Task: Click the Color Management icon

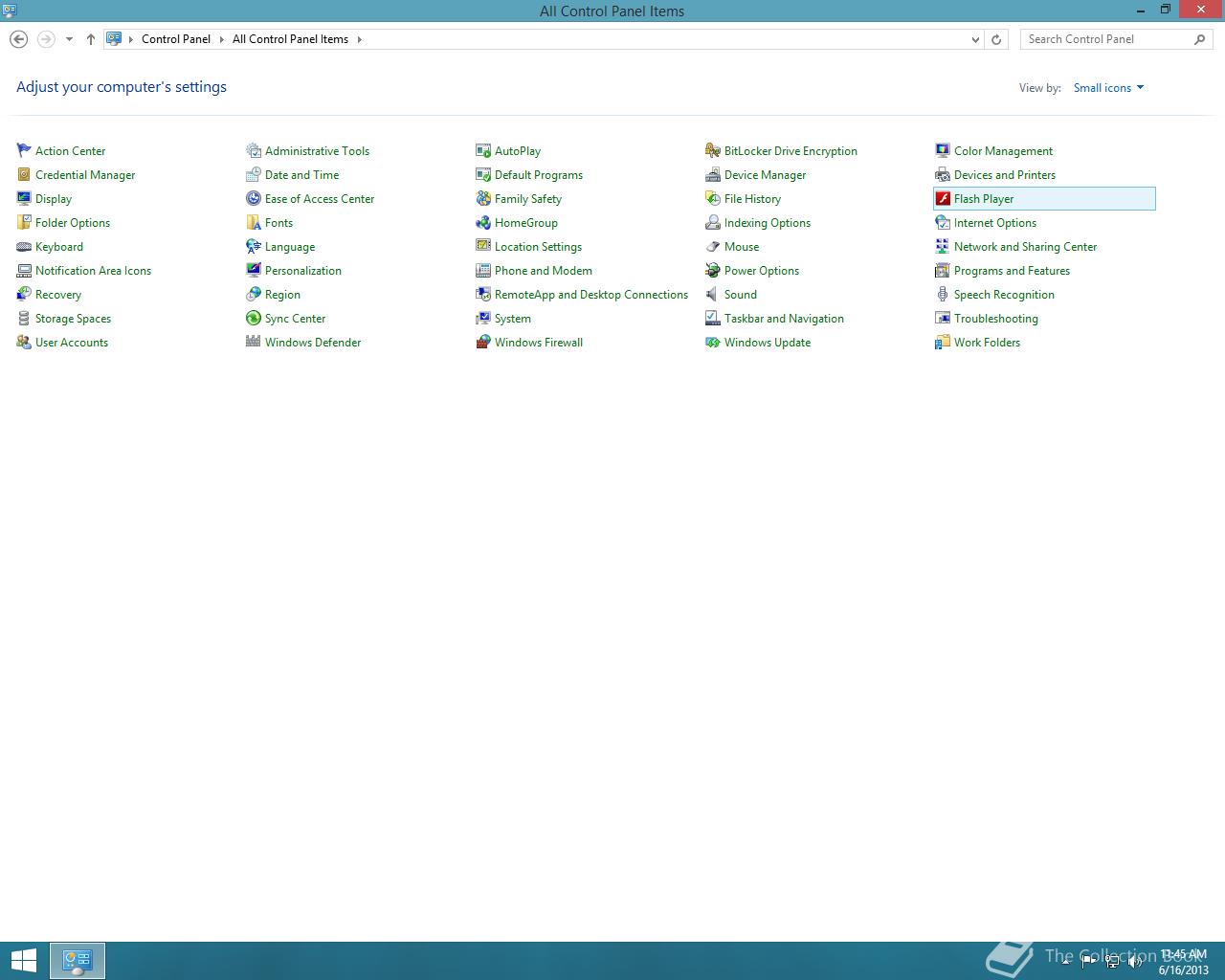Action: 943,150
